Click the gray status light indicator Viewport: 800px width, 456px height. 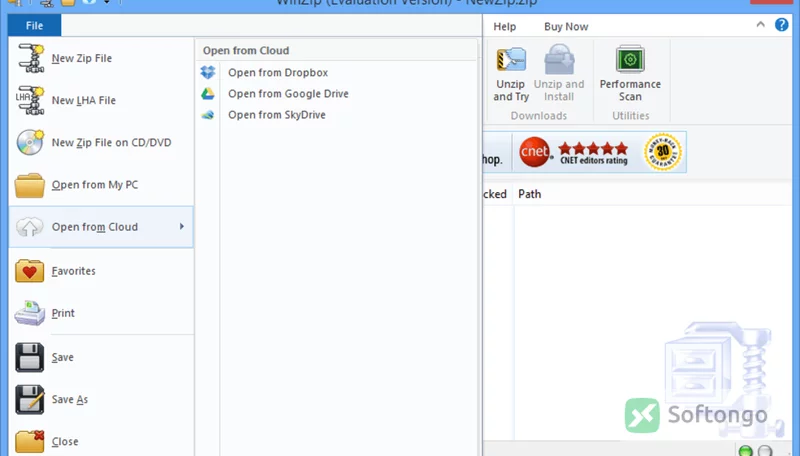(765, 451)
